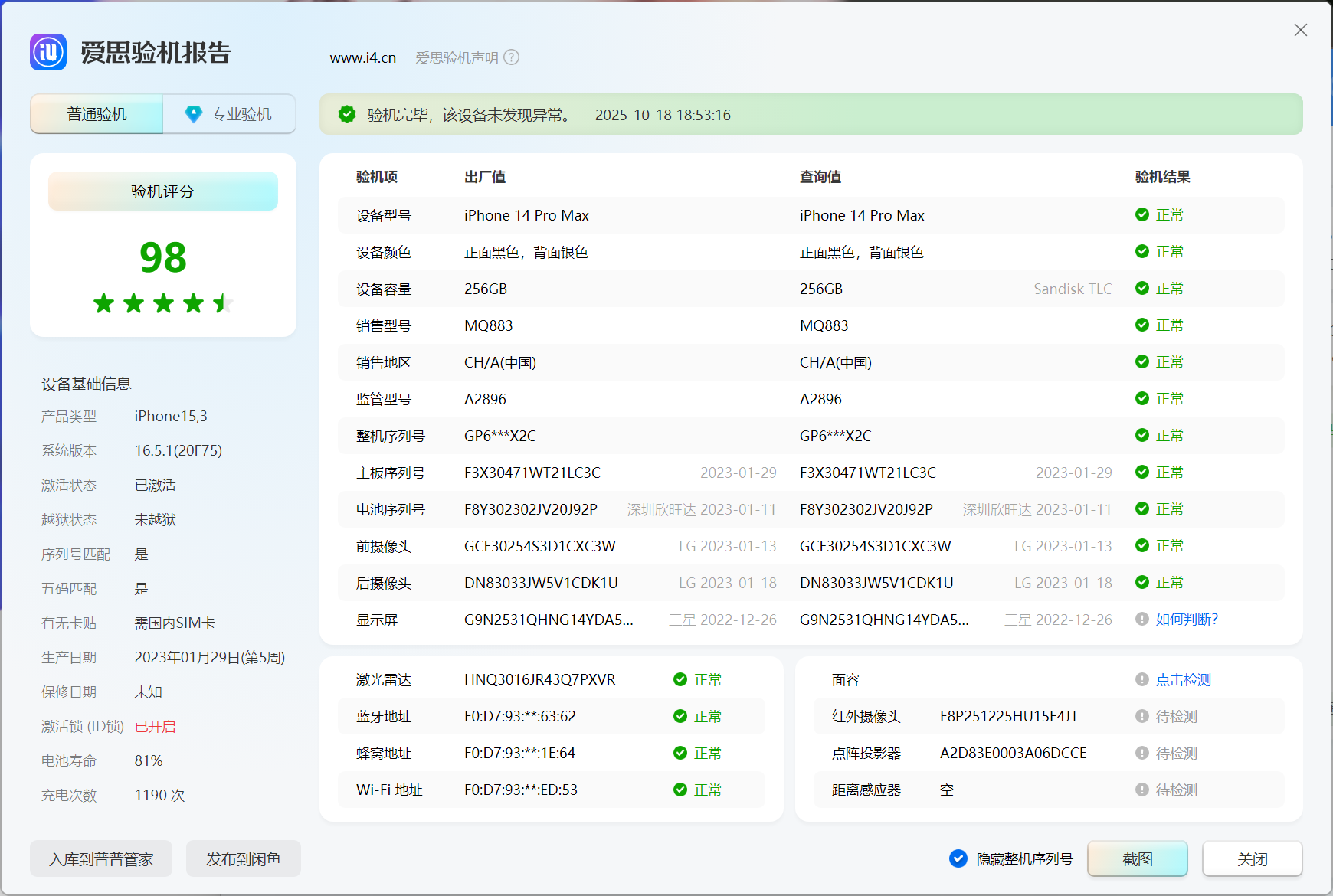The height and width of the screenshot is (896, 1333).
Task: Click the five-star rating display
Action: 162,303
